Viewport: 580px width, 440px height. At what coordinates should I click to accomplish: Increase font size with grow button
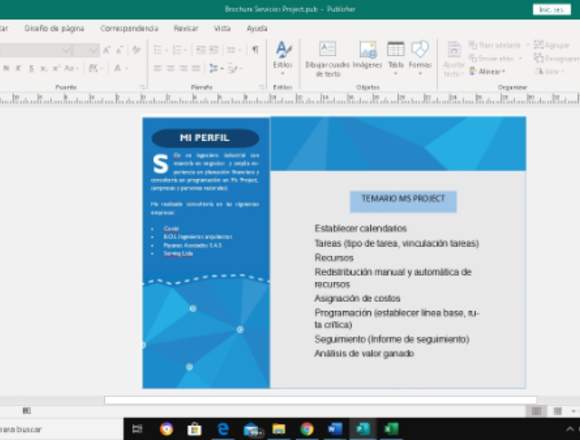coord(107,50)
